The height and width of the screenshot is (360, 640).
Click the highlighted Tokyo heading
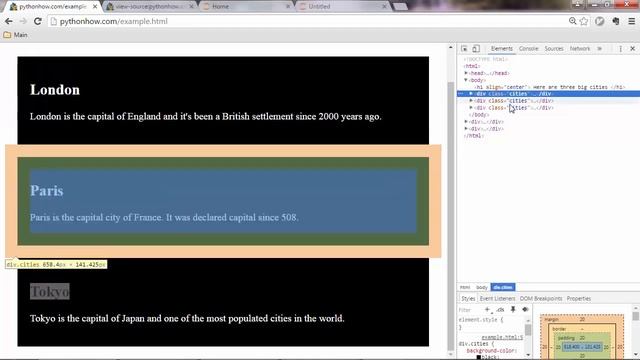49,291
